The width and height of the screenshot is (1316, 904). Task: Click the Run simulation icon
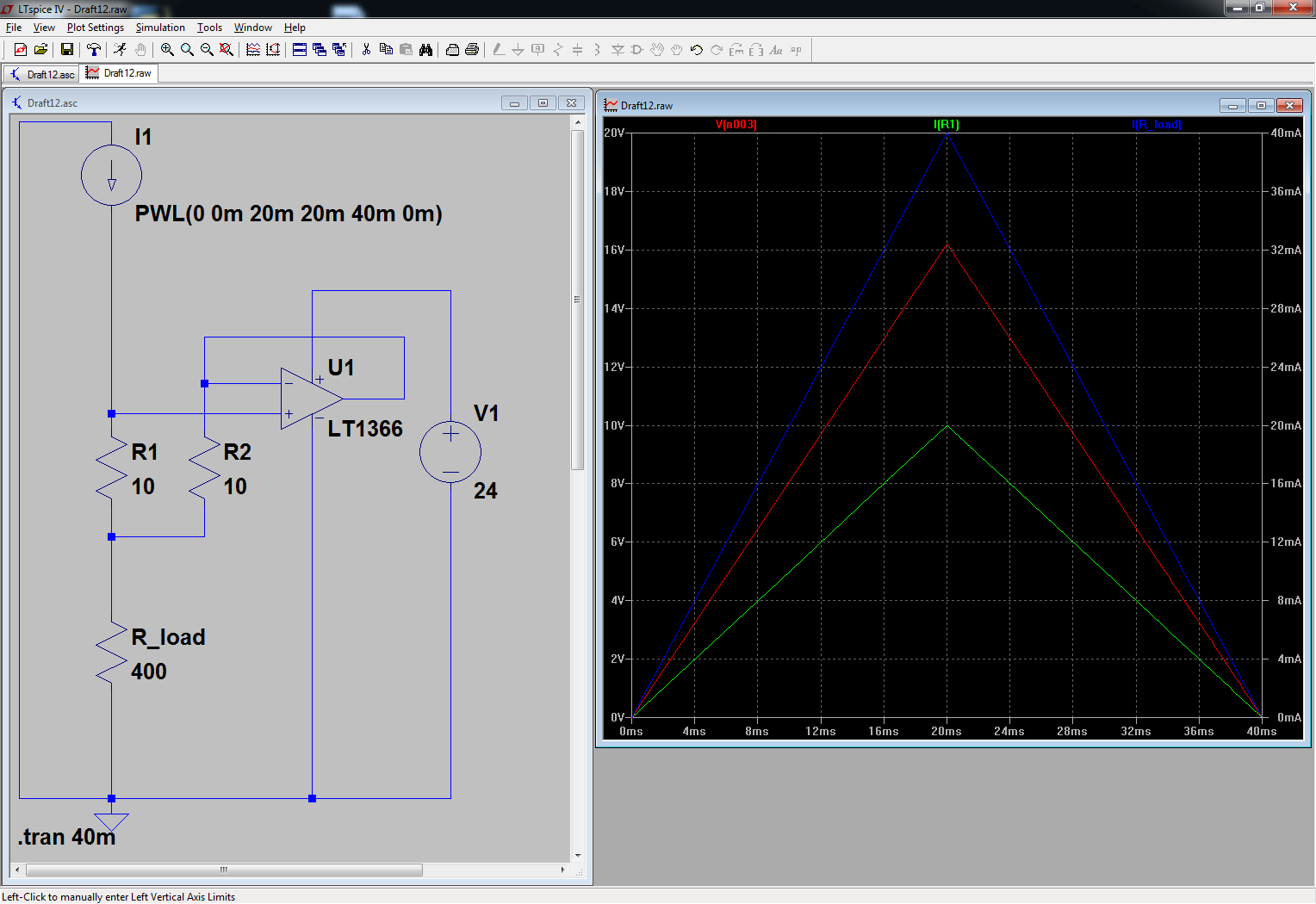point(121,50)
